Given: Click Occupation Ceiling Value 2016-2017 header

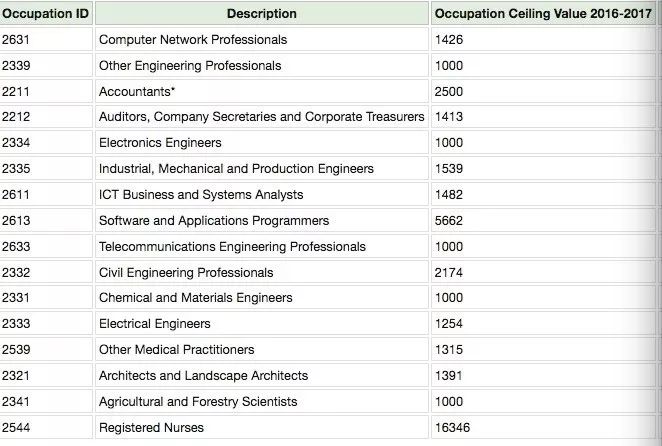Looking at the screenshot, I should 543,14.
